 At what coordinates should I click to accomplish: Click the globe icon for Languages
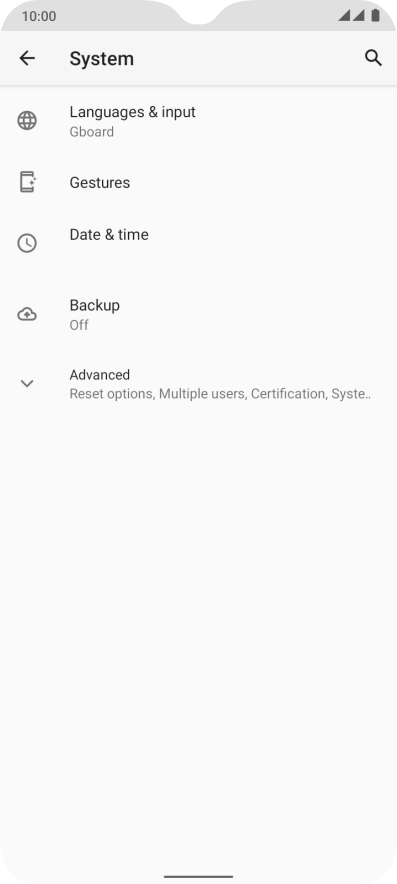pyautogui.click(x=27, y=121)
